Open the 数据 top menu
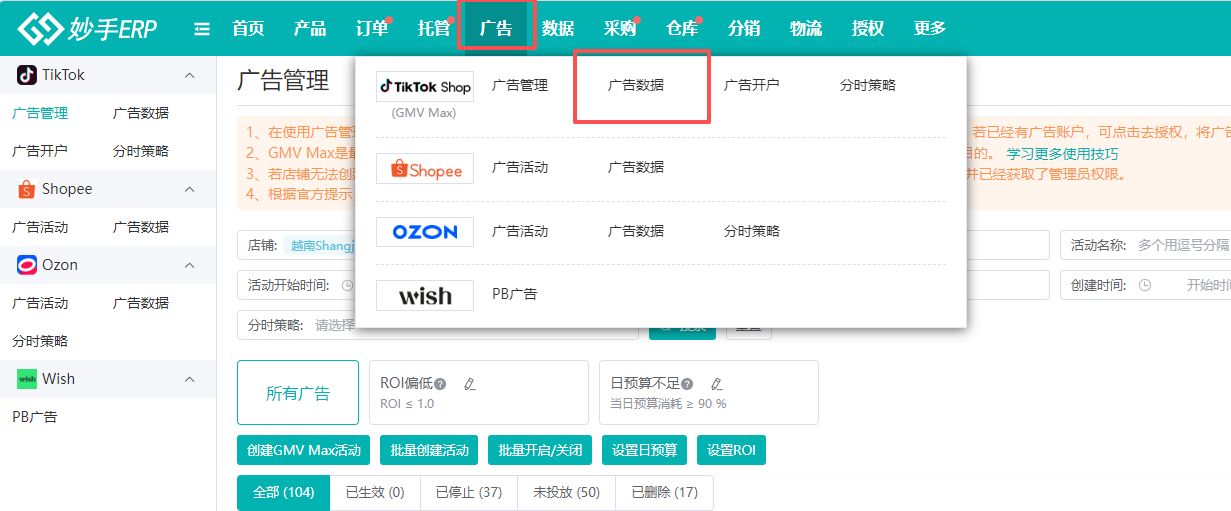Image resolution: width=1231 pixels, height=511 pixels. click(558, 28)
